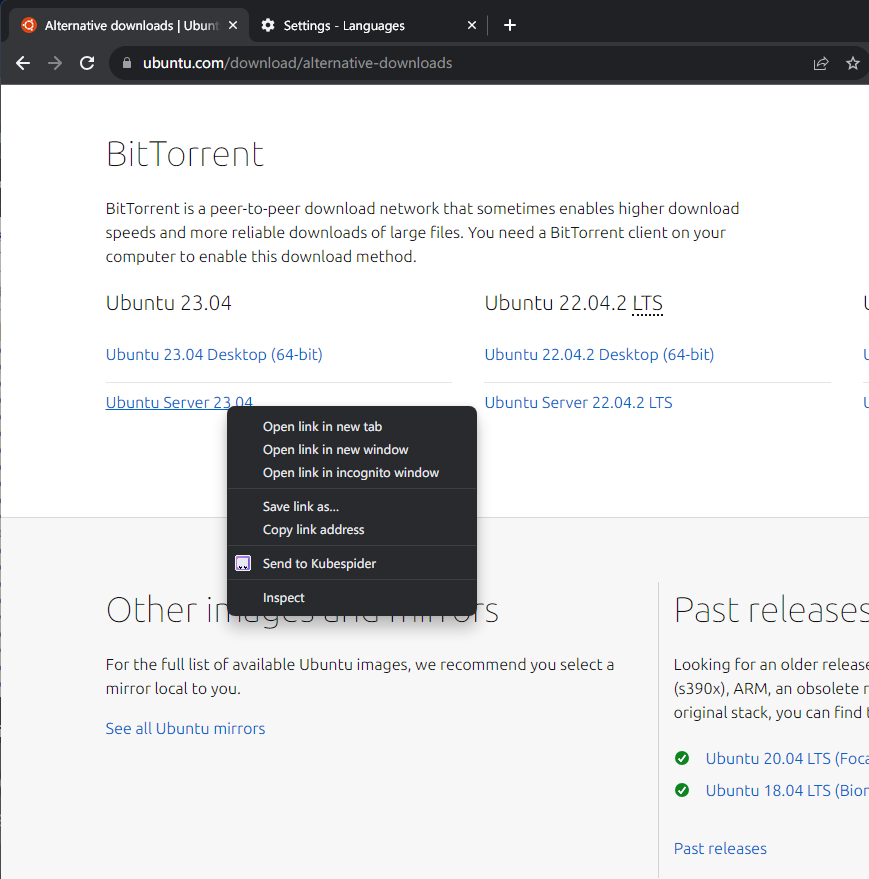This screenshot has width=869, height=879.
Task: Choose Open link in new window
Action: pos(352,450)
